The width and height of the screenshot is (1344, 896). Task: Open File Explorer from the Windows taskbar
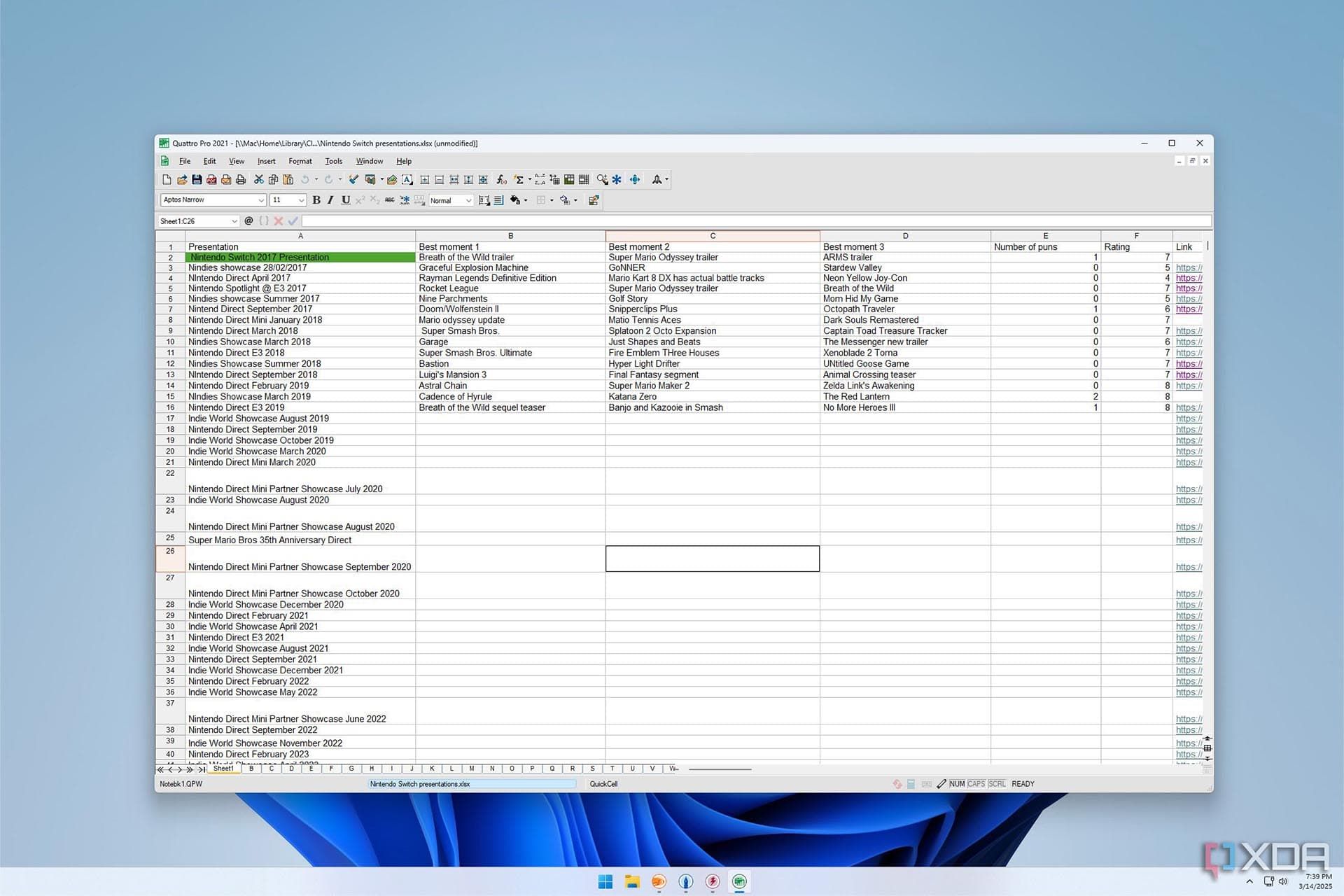[632, 881]
